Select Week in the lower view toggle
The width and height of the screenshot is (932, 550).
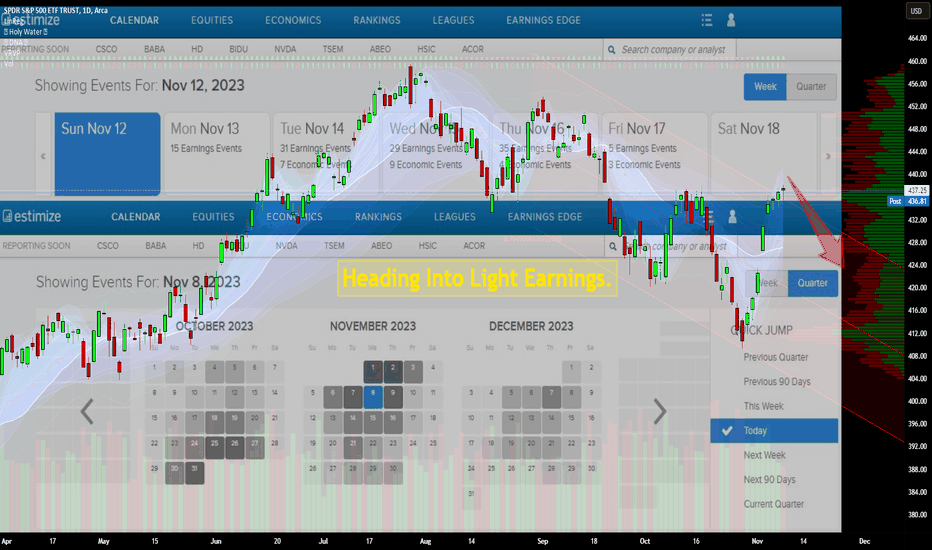(x=767, y=283)
